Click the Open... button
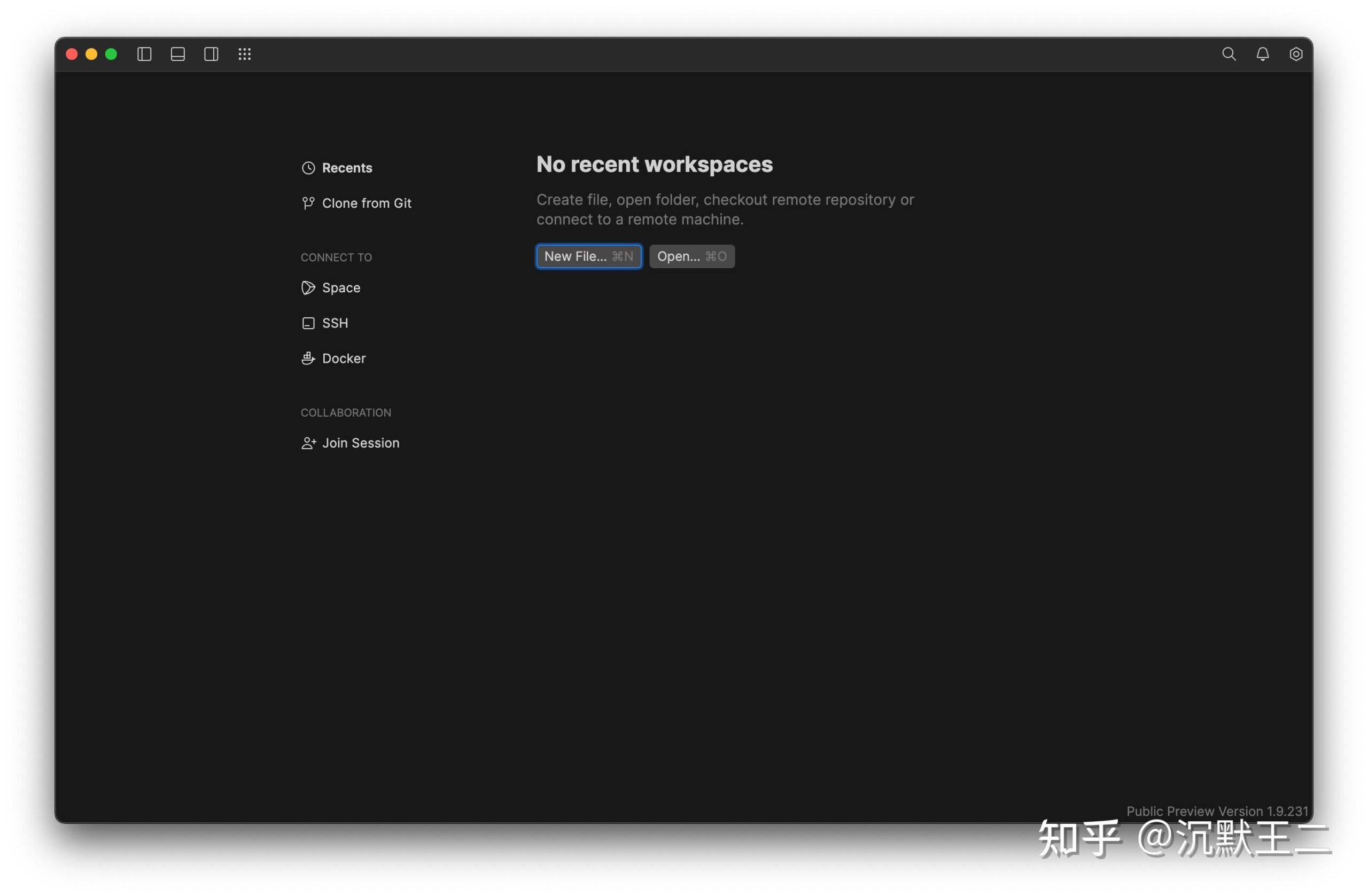The width and height of the screenshot is (1368, 896). tap(691, 256)
